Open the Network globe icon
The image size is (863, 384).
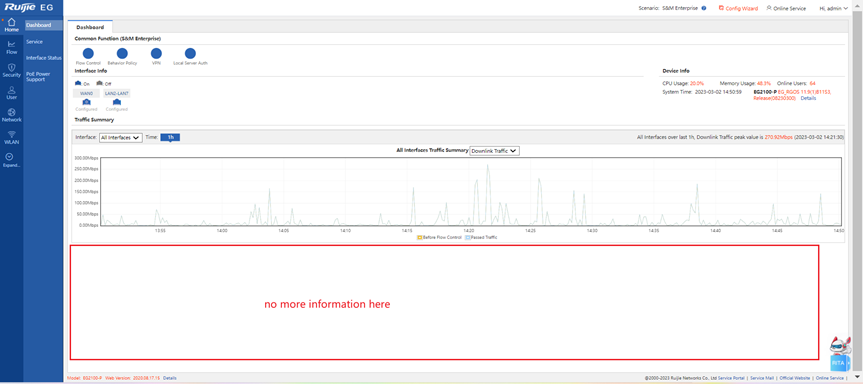tap(12, 112)
